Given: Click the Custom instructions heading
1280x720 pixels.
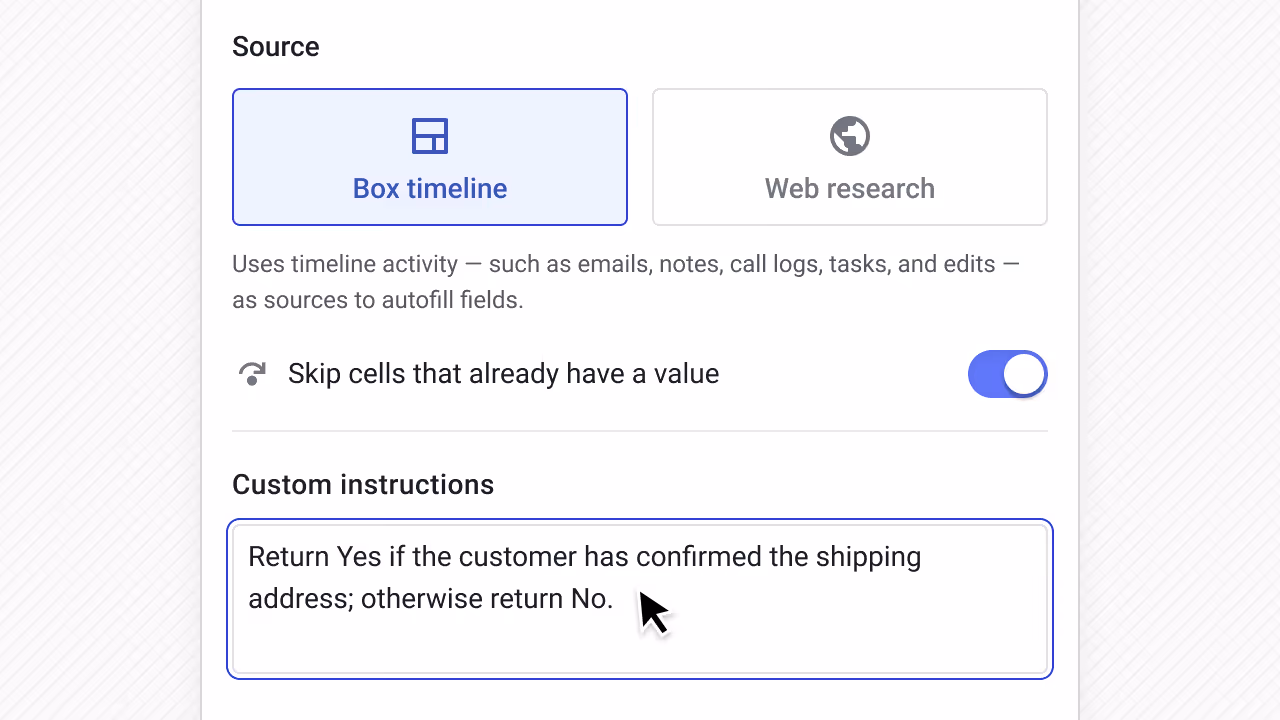Looking at the screenshot, I should (363, 484).
